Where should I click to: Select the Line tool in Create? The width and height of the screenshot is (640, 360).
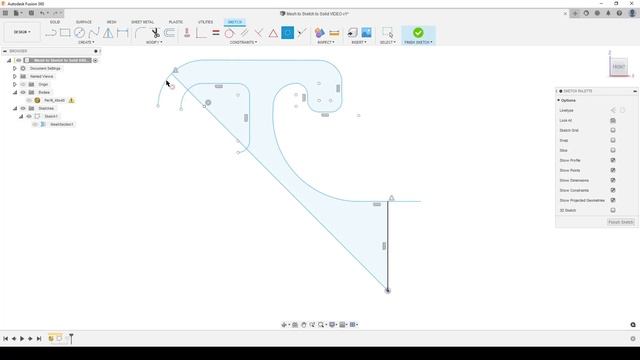(x=51, y=33)
